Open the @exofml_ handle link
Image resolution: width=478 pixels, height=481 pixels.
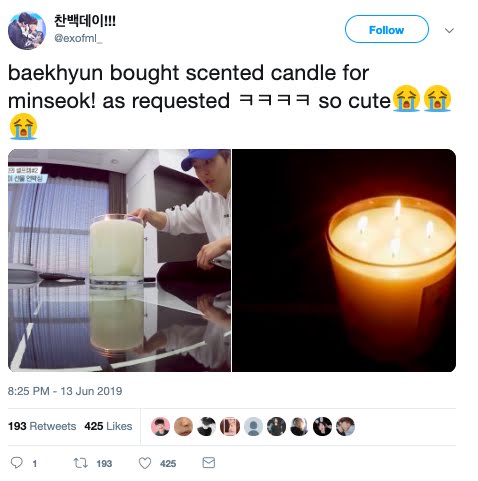tap(78, 38)
